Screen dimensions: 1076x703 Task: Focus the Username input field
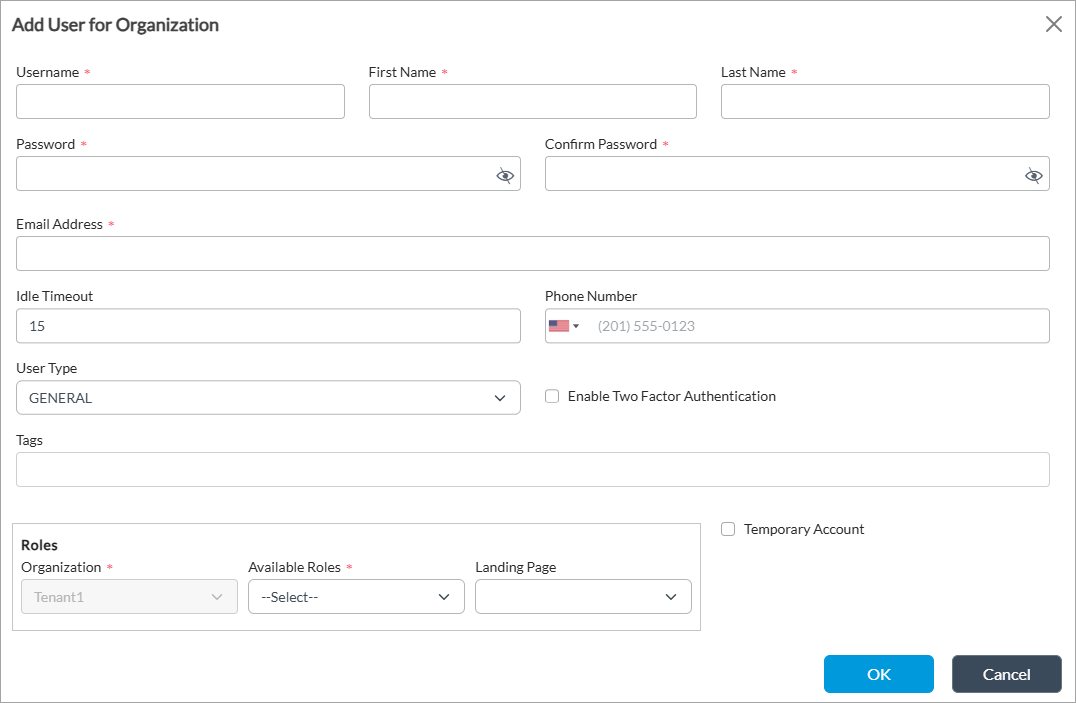point(180,102)
